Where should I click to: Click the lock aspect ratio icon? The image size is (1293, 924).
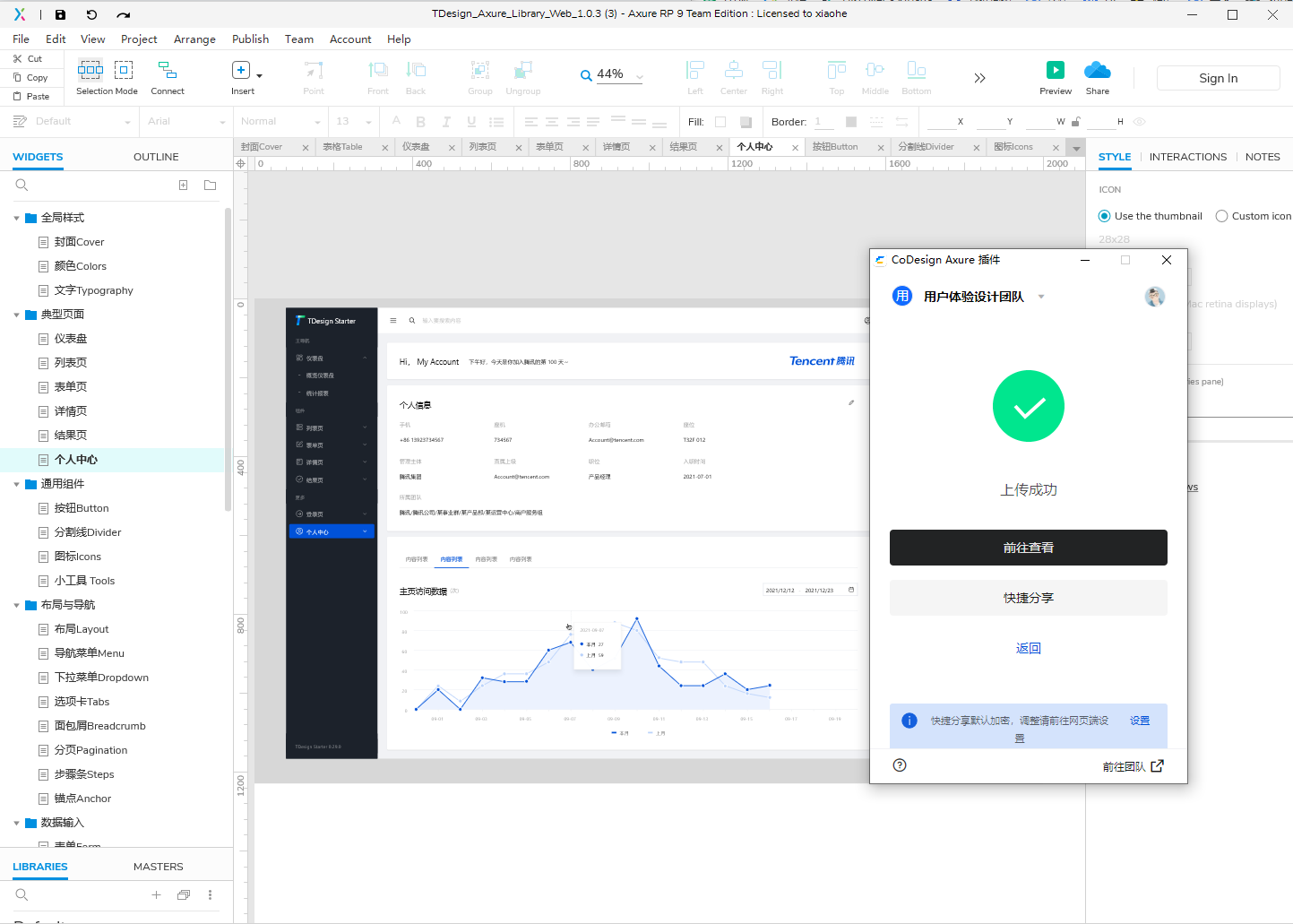[x=1076, y=122]
